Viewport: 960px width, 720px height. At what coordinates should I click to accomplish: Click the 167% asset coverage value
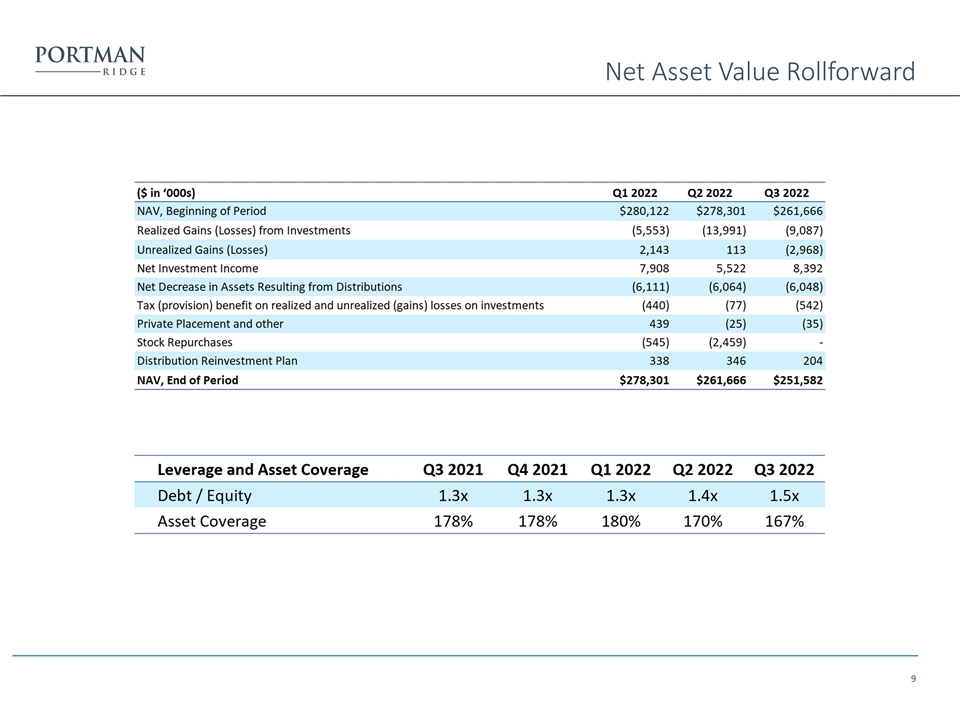(784, 521)
